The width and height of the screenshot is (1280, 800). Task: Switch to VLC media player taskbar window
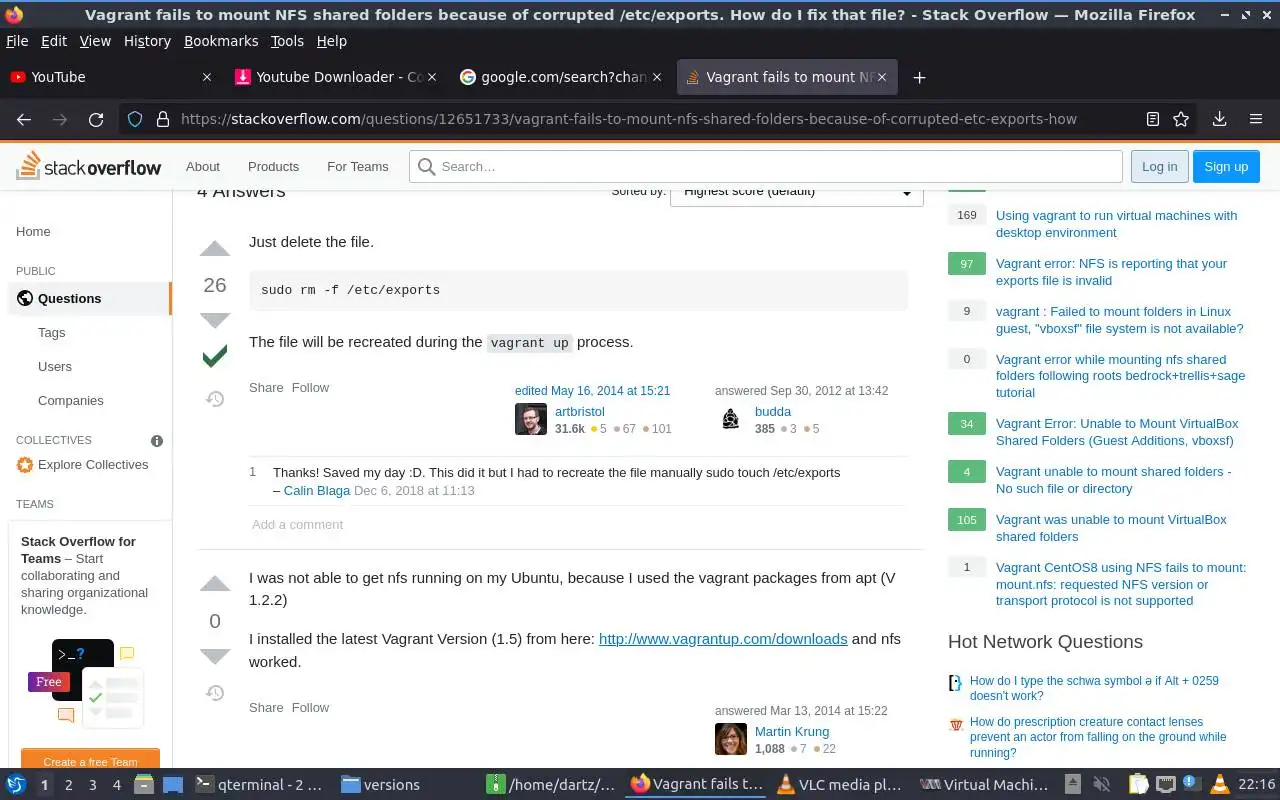coord(840,784)
